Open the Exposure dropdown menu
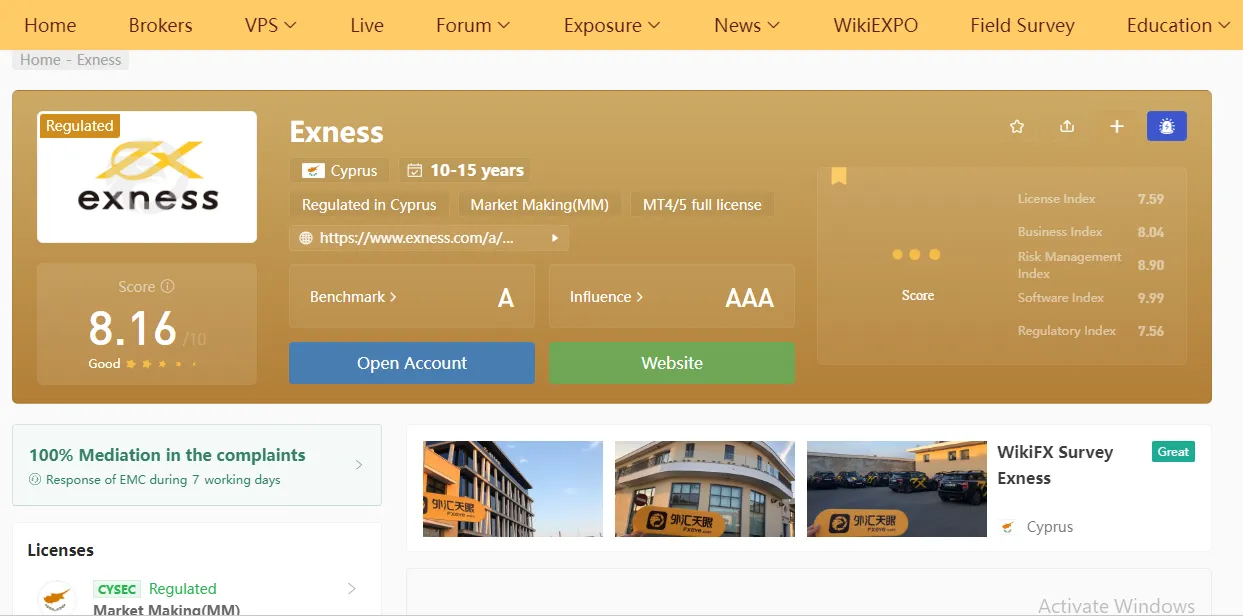Screen dimensions: 1243x616 pos(612,25)
